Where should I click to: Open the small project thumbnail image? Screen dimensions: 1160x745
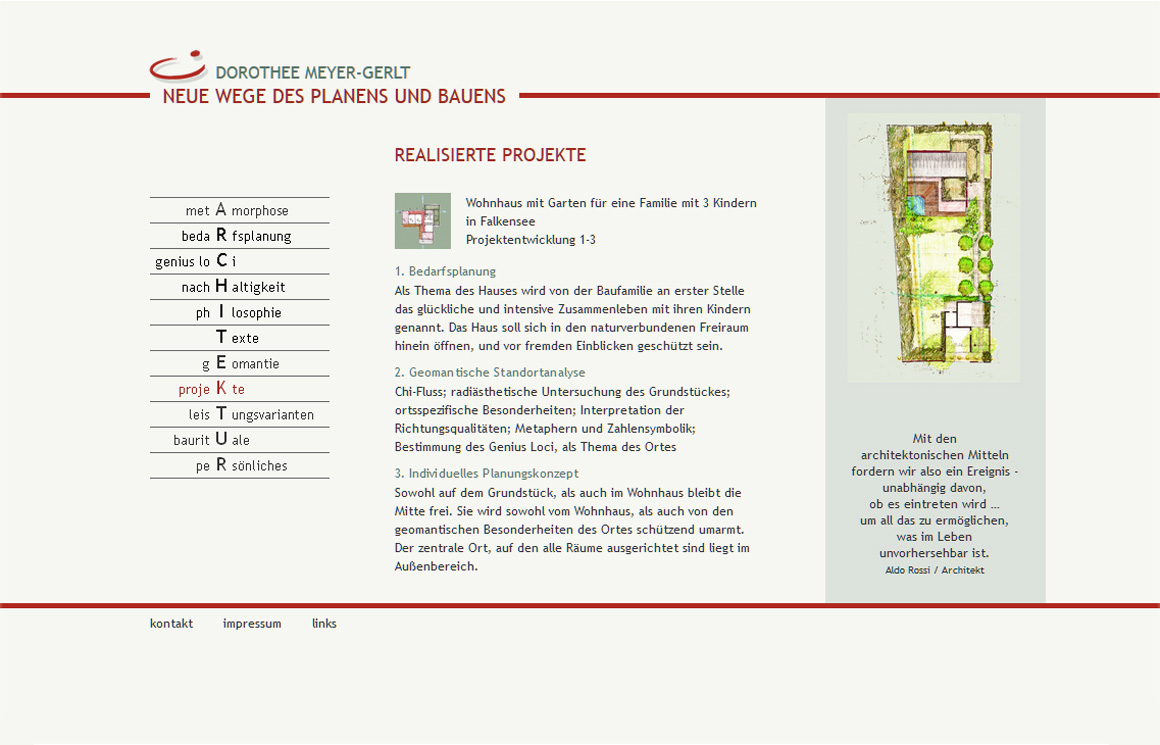coord(422,221)
